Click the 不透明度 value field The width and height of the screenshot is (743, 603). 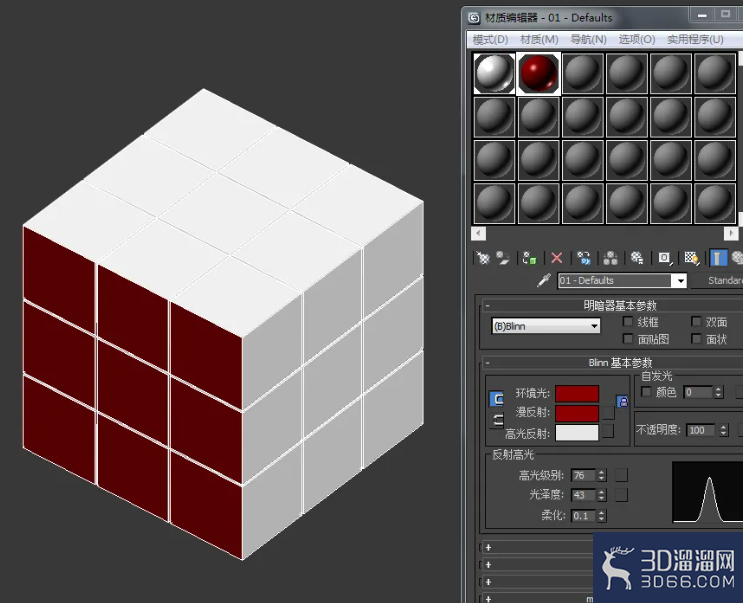click(x=702, y=430)
